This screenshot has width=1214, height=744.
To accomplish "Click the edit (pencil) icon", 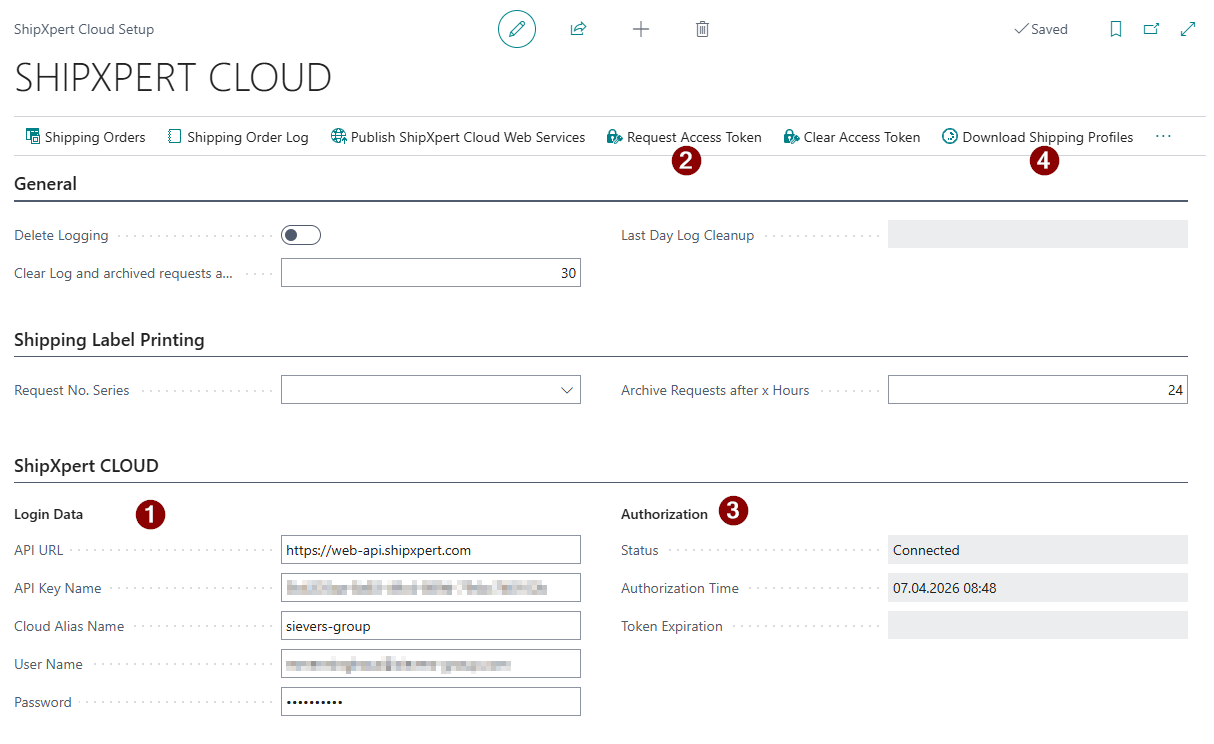I will tap(517, 29).
